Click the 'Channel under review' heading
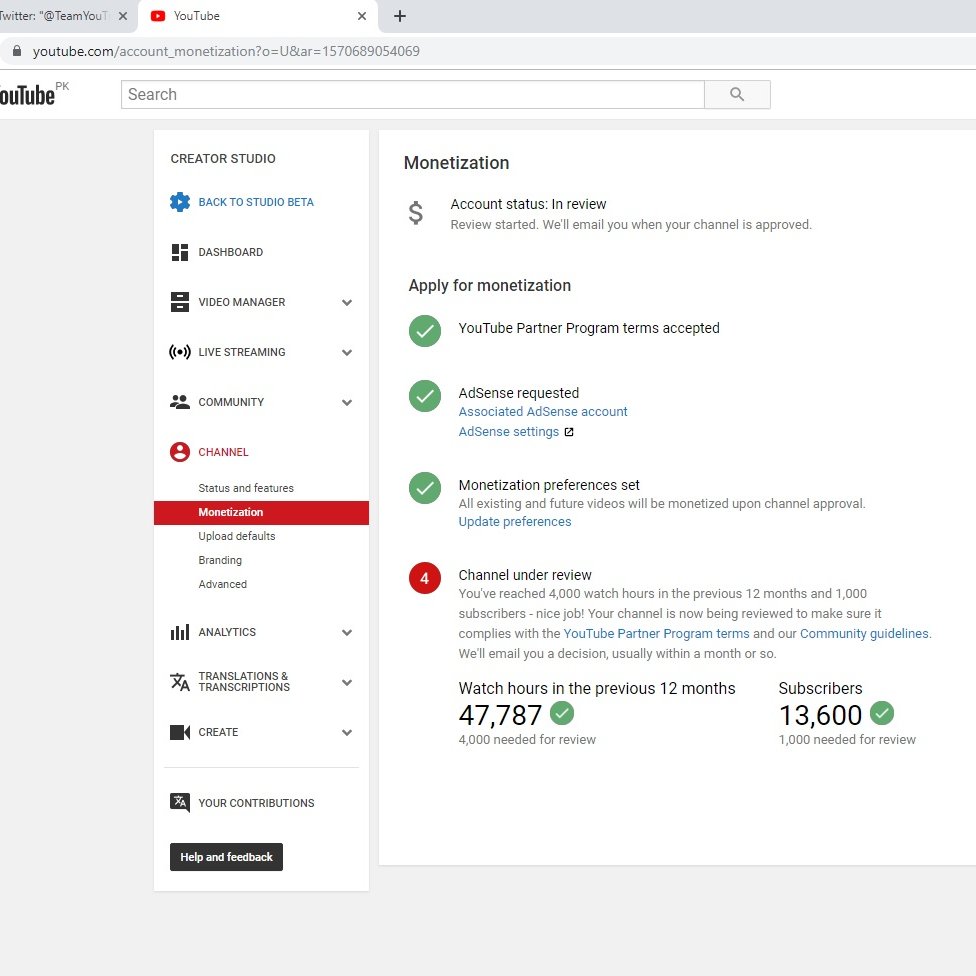The width and height of the screenshot is (976, 976). pyautogui.click(x=525, y=575)
